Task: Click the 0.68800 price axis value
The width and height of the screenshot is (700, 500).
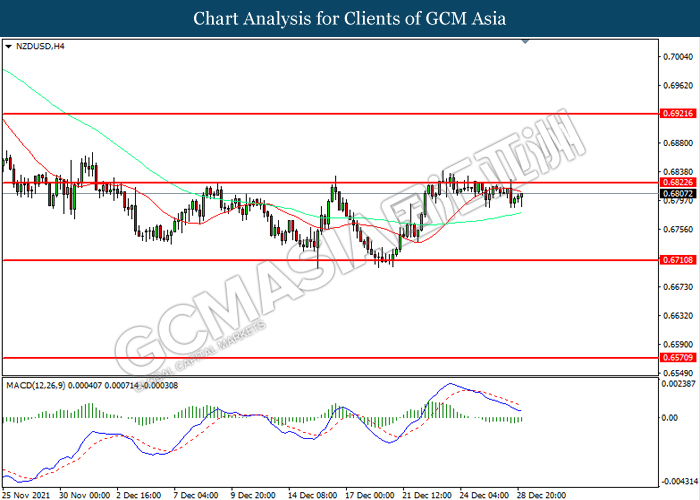Action: [678, 143]
